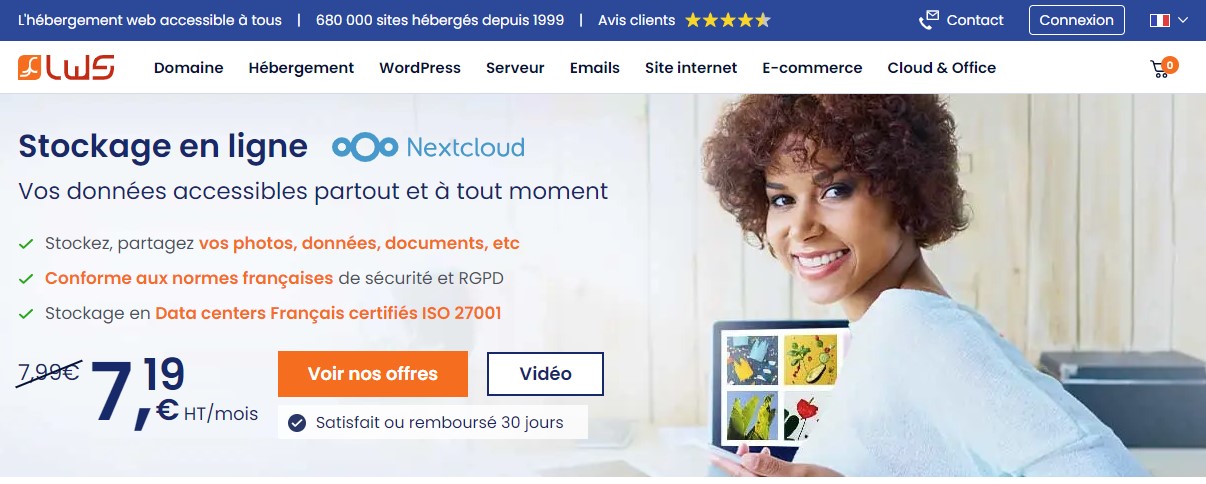Screen dimensions: 1206x484
Task: Open the Cloud & Office menu
Action: pos(942,68)
